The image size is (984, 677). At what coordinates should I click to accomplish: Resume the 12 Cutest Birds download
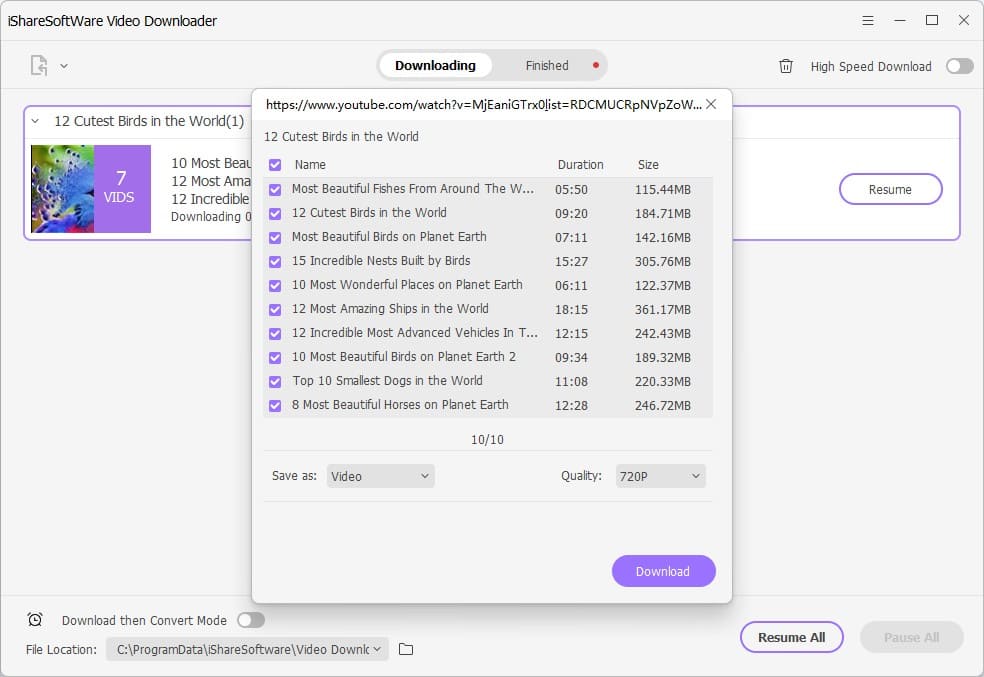point(890,189)
